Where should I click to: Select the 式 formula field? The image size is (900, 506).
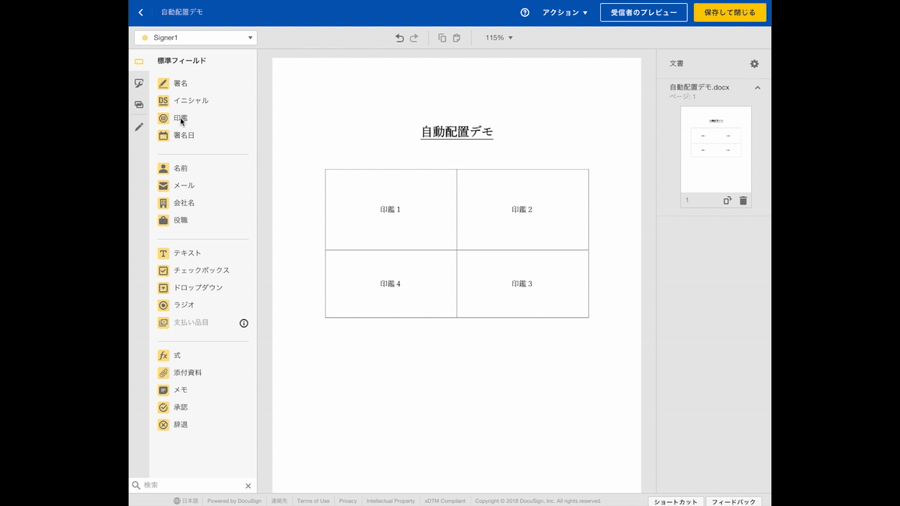coord(170,355)
